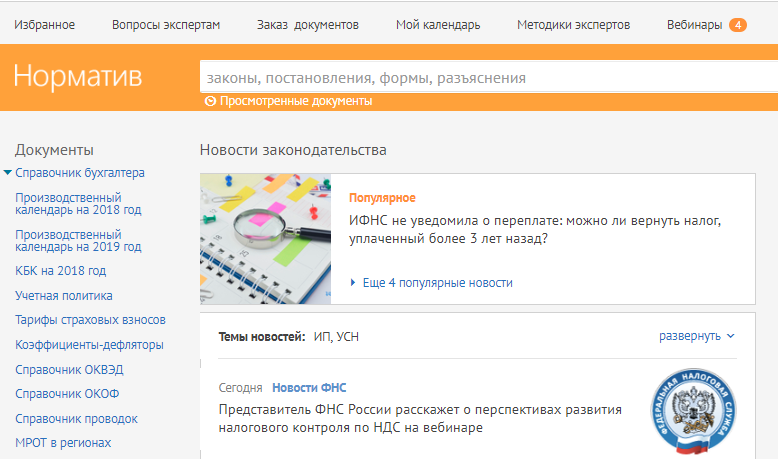Open the ИФНС не уведомила о переплате headline

(535, 229)
